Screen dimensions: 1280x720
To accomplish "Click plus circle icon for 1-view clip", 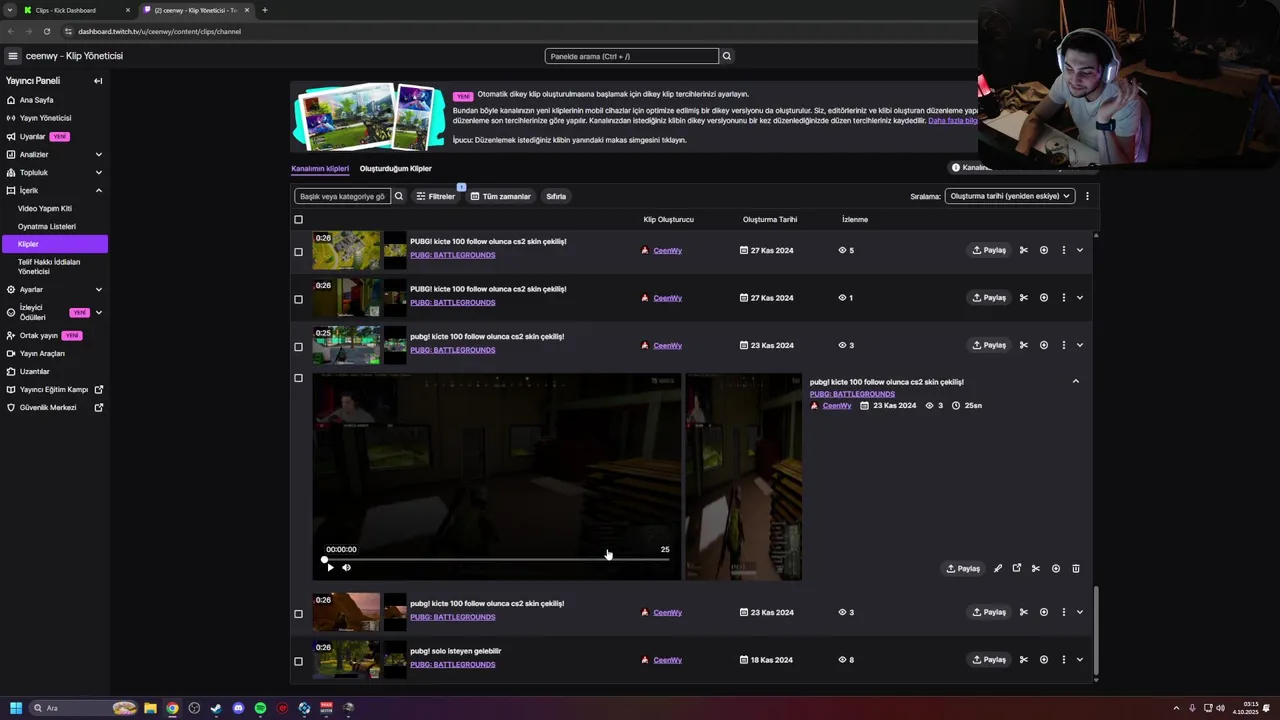I will click(1044, 298).
